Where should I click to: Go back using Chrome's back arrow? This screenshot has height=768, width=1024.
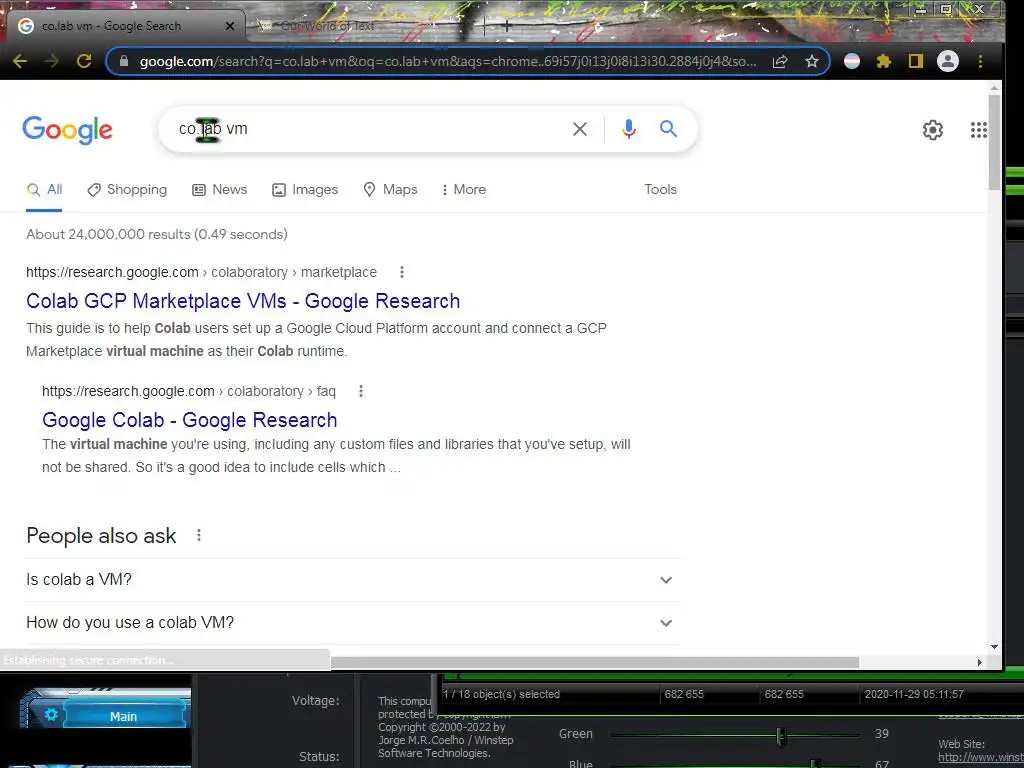(20, 61)
